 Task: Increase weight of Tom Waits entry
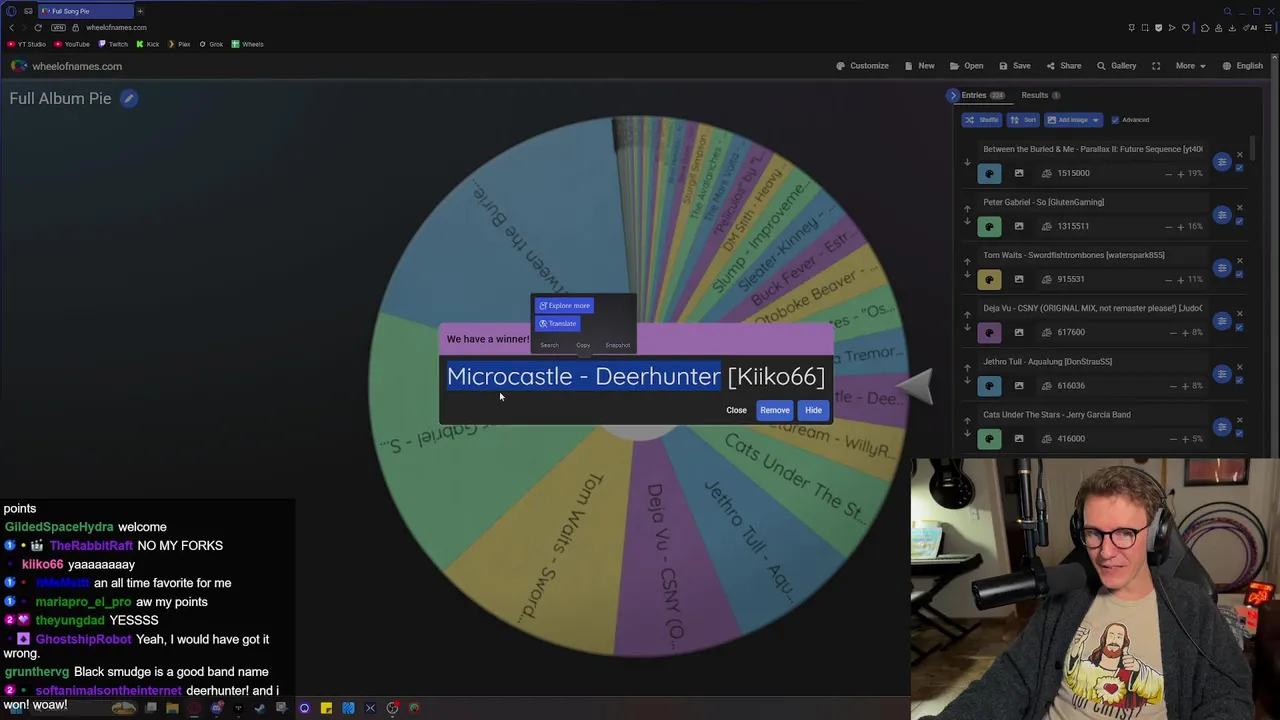[x=1181, y=279]
